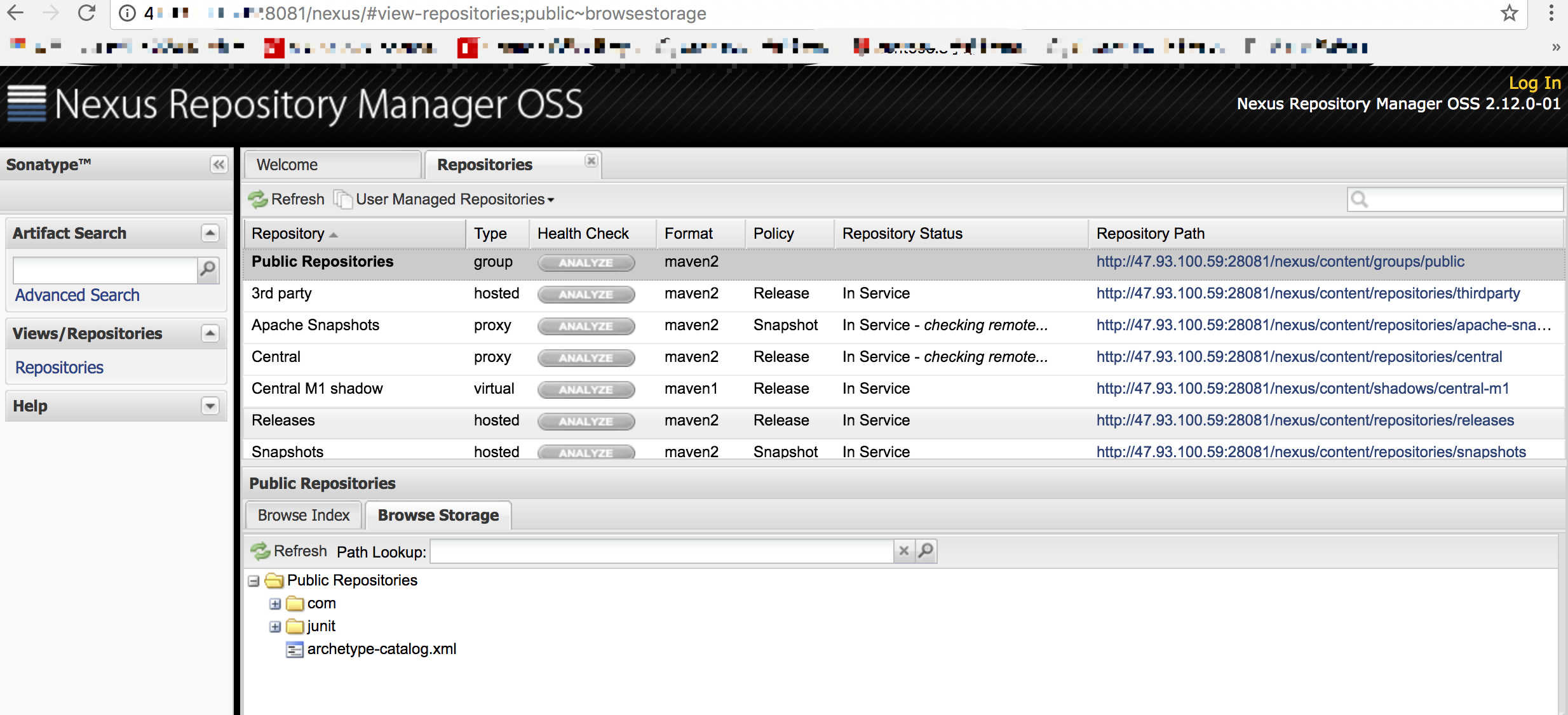Collapse the Artifact Search panel
The height and width of the screenshot is (715, 1568).
click(210, 233)
